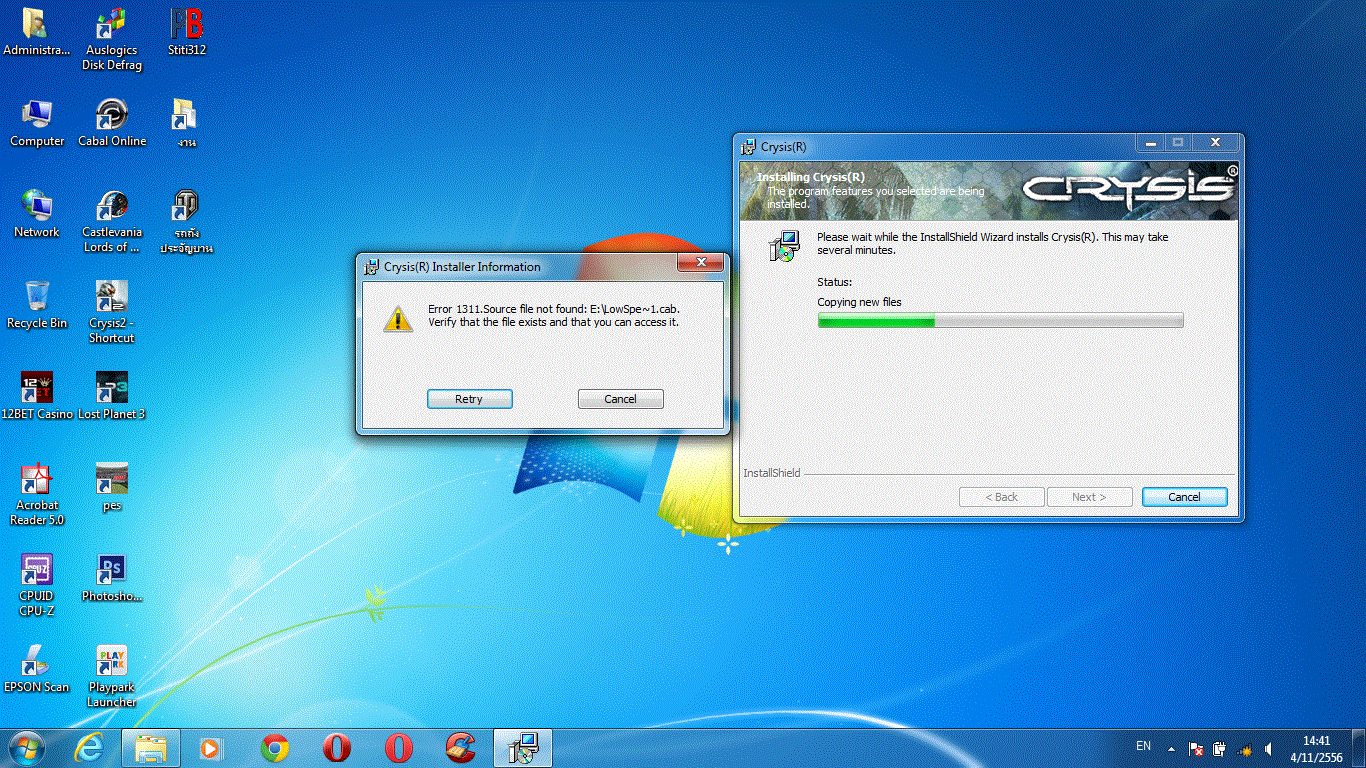
Task: Select the Lost Planet 3 desktop icon
Action: tap(111, 393)
